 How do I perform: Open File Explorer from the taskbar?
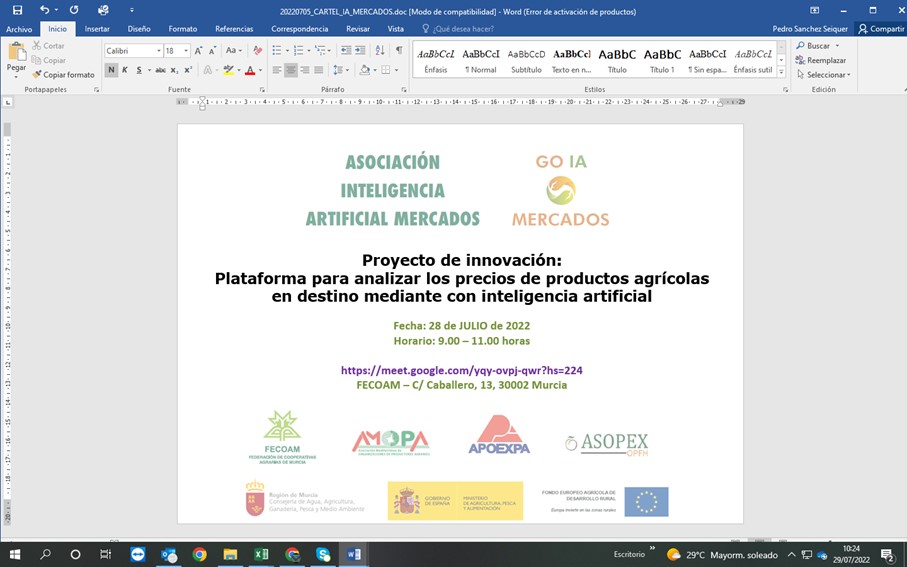(230, 554)
